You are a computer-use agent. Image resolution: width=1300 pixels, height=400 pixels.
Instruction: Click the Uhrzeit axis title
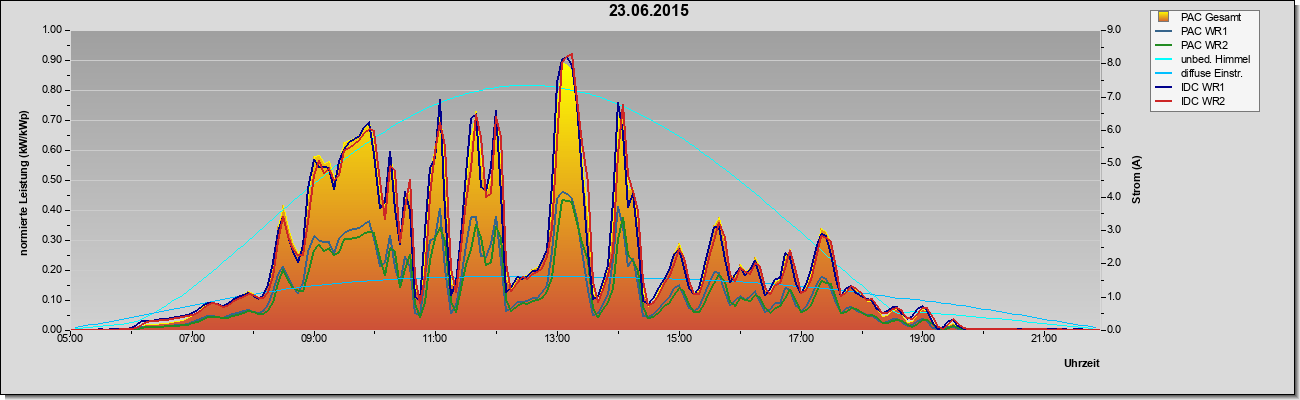click(x=1082, y=364)
